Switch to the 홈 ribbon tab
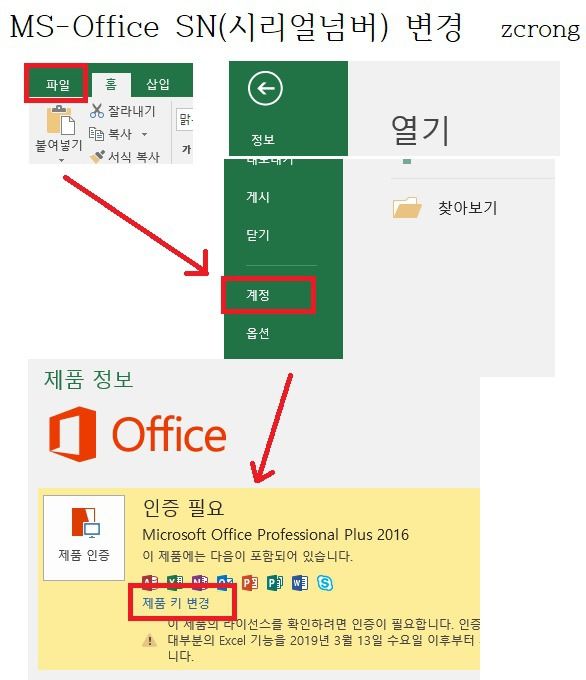The width and height of the screenshot is (586, 680). point(111,85)
